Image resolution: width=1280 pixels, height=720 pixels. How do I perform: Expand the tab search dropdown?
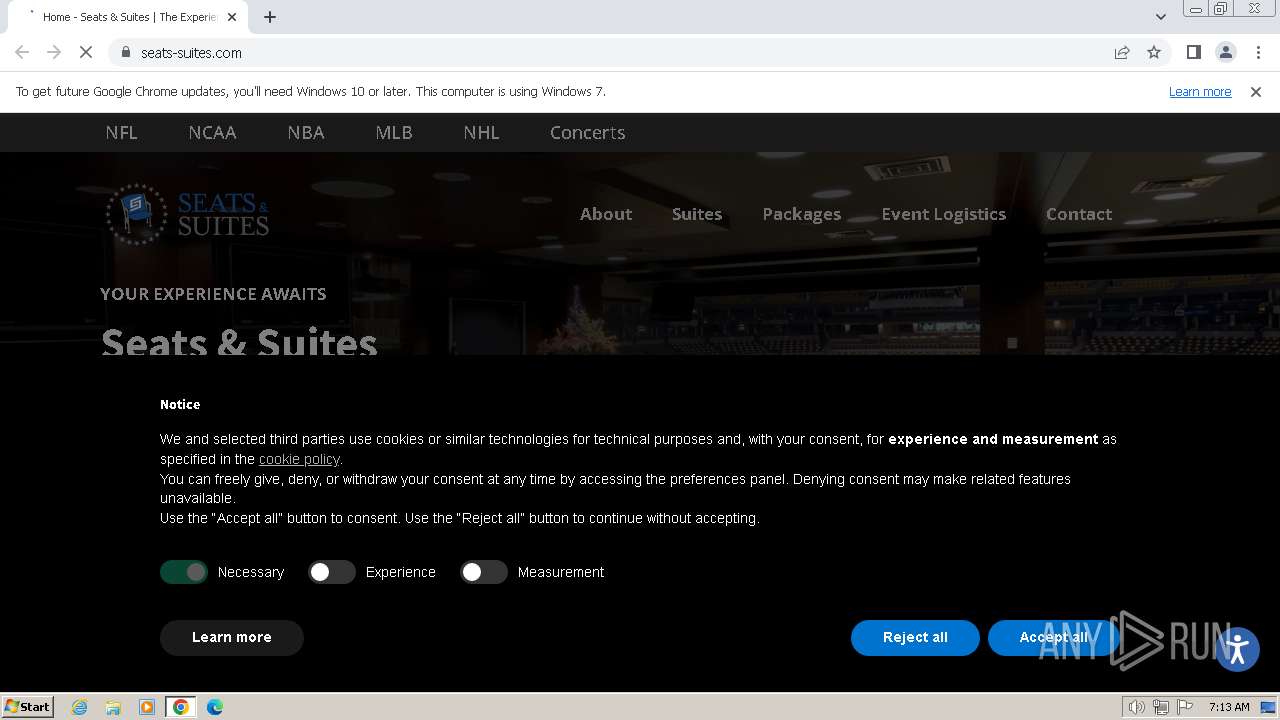click(x=1160, y=17)
